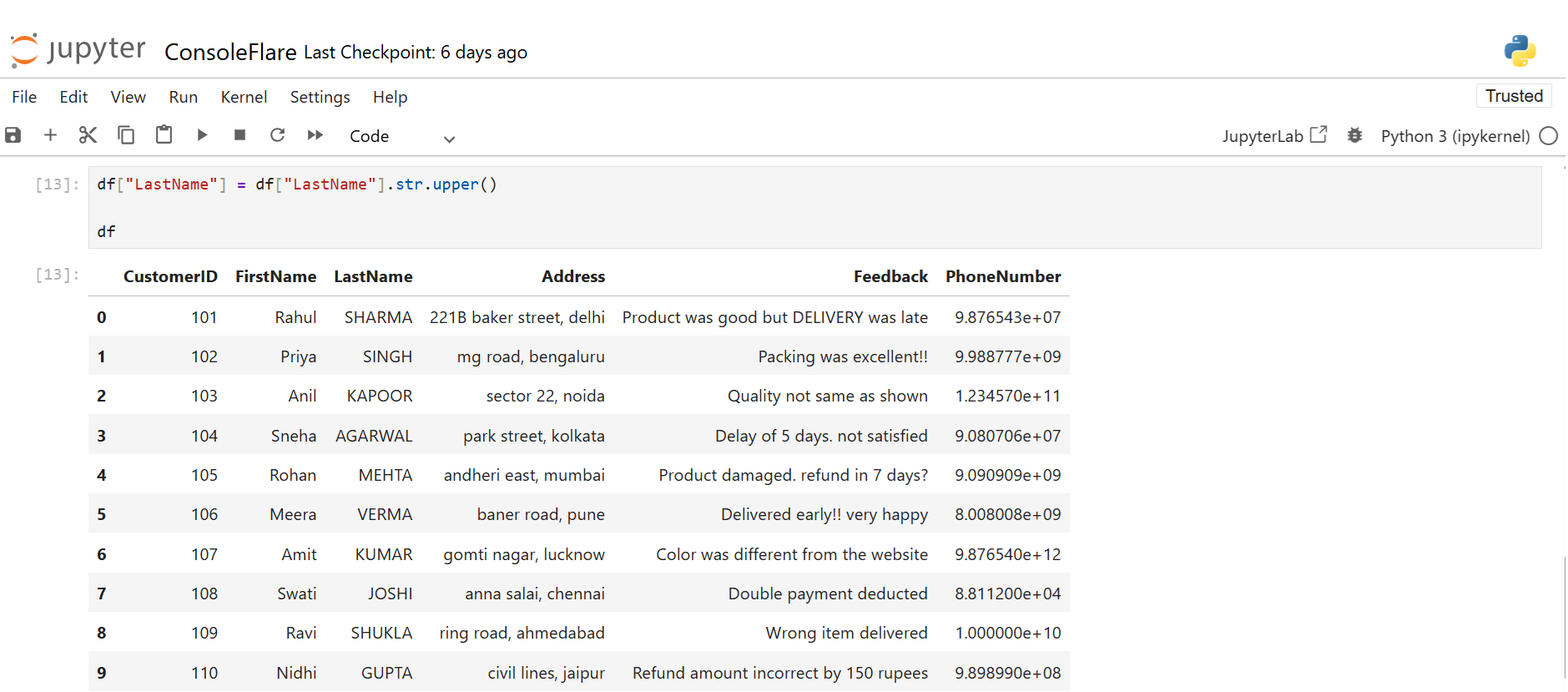The width and height of the screenshot is (1568, 692).
Task: Click the Trusted button
Action: click(1513, 96)
